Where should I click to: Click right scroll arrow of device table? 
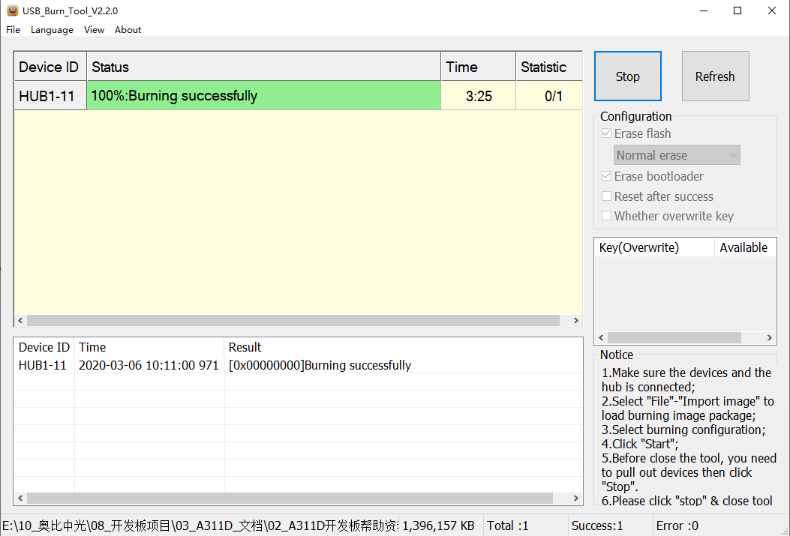(576, 320)
